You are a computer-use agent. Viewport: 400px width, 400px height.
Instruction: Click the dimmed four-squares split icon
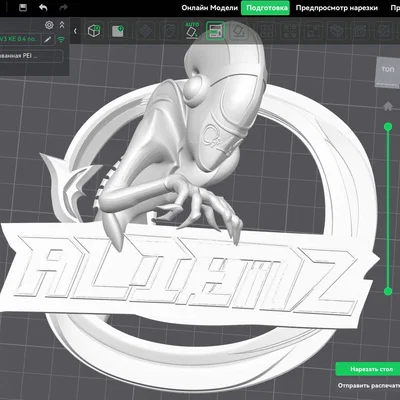click(x=267, y=32)
